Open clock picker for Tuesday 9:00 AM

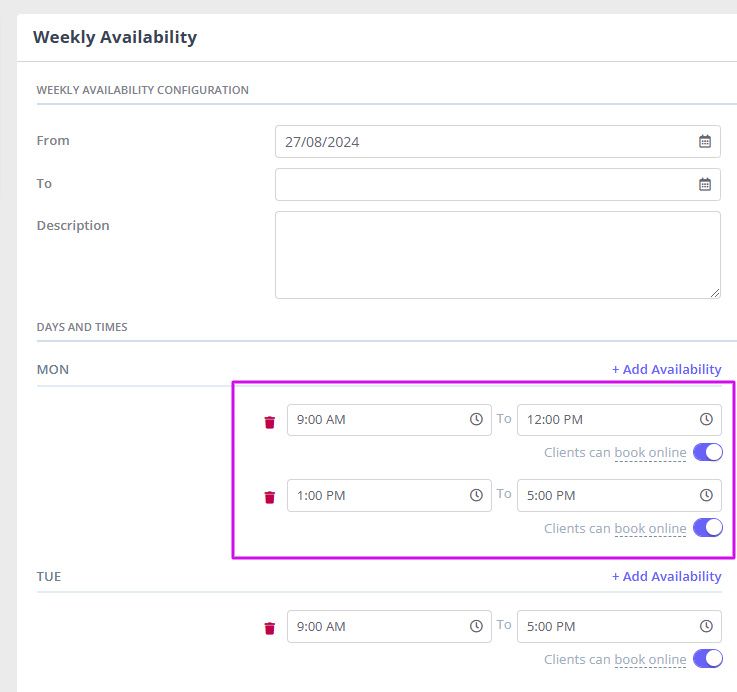pos(476,626)
